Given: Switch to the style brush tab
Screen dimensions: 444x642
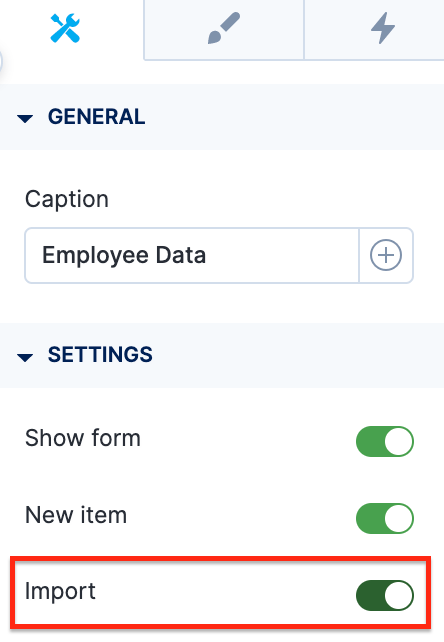Looking at the screenshot, I should point(224,29).
